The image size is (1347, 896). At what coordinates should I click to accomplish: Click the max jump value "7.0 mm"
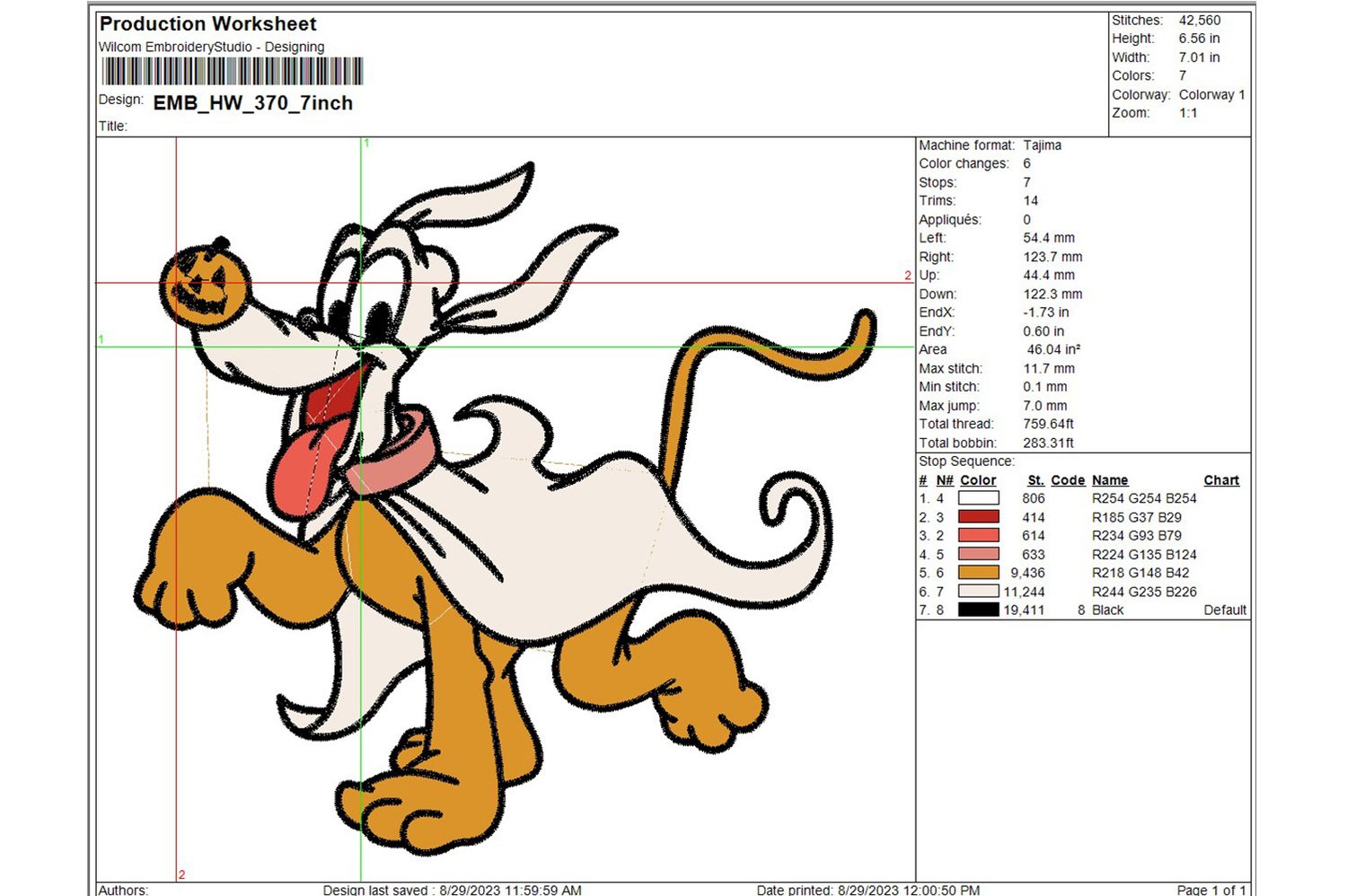(1045, 406)
